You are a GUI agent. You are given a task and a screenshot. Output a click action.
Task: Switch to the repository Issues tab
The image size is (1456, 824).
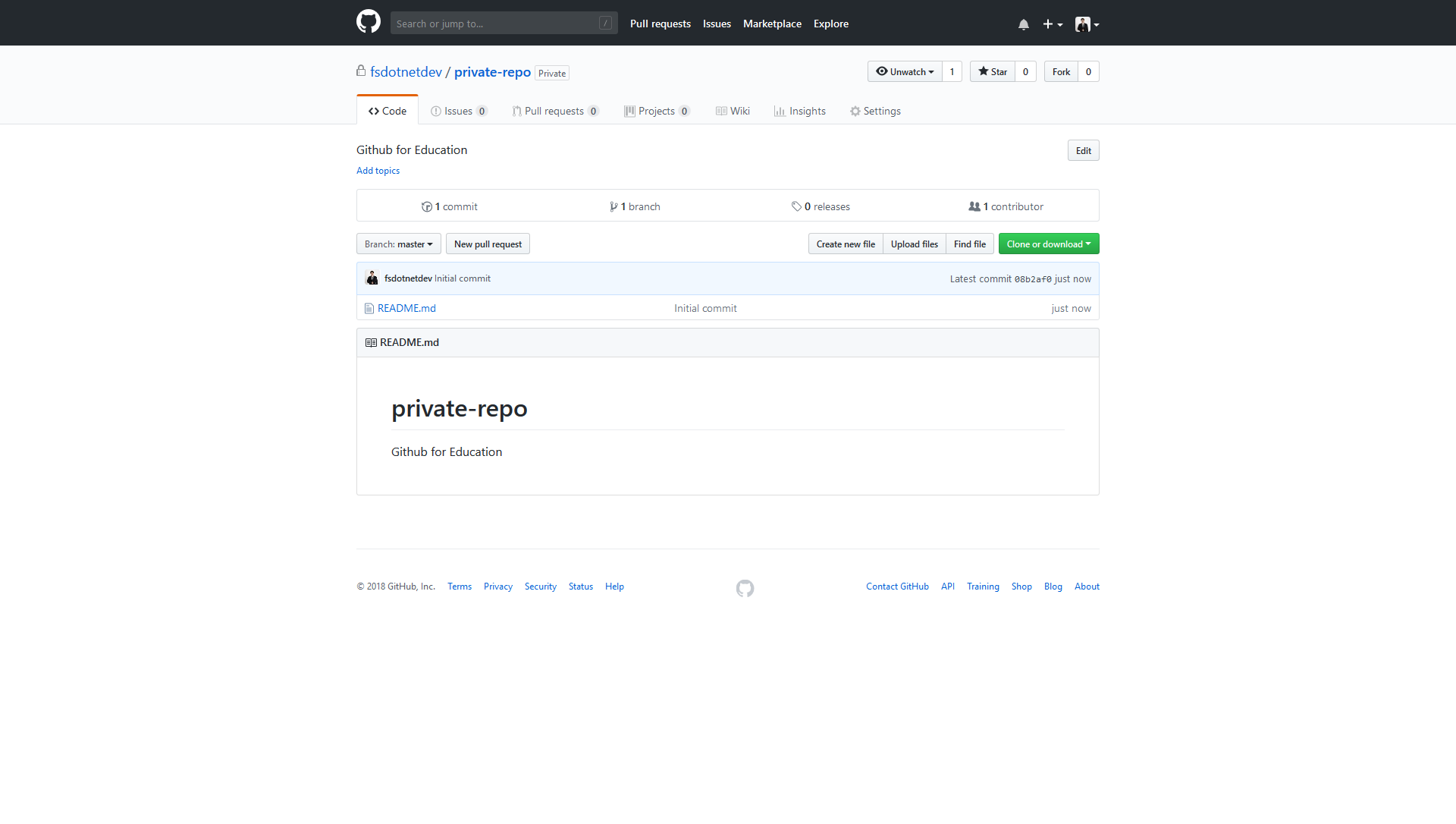coord(459,111)
